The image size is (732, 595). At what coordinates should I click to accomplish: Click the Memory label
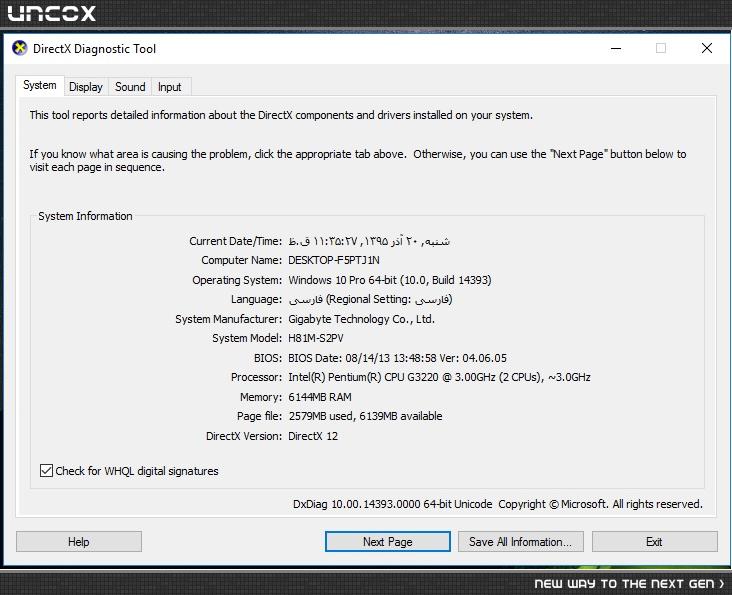[261, 397]
